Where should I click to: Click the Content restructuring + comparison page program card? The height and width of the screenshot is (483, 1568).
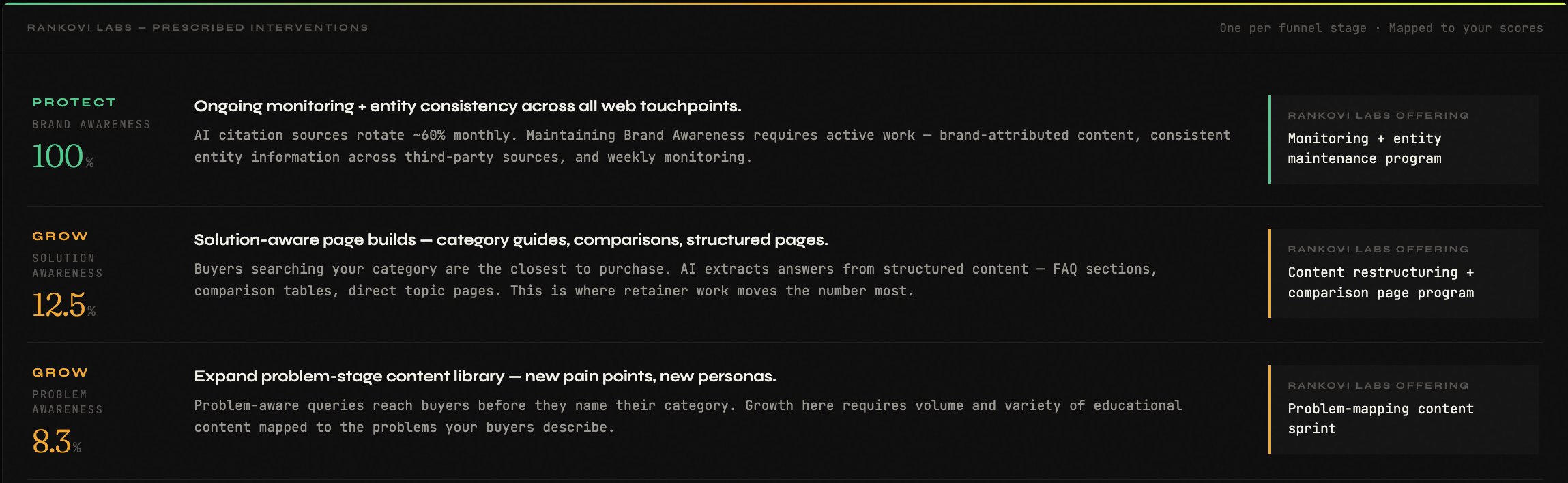coord(1404,273)
